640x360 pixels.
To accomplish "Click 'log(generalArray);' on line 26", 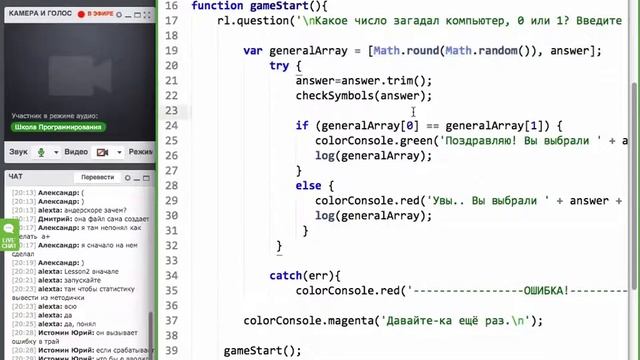I will 373,156.
